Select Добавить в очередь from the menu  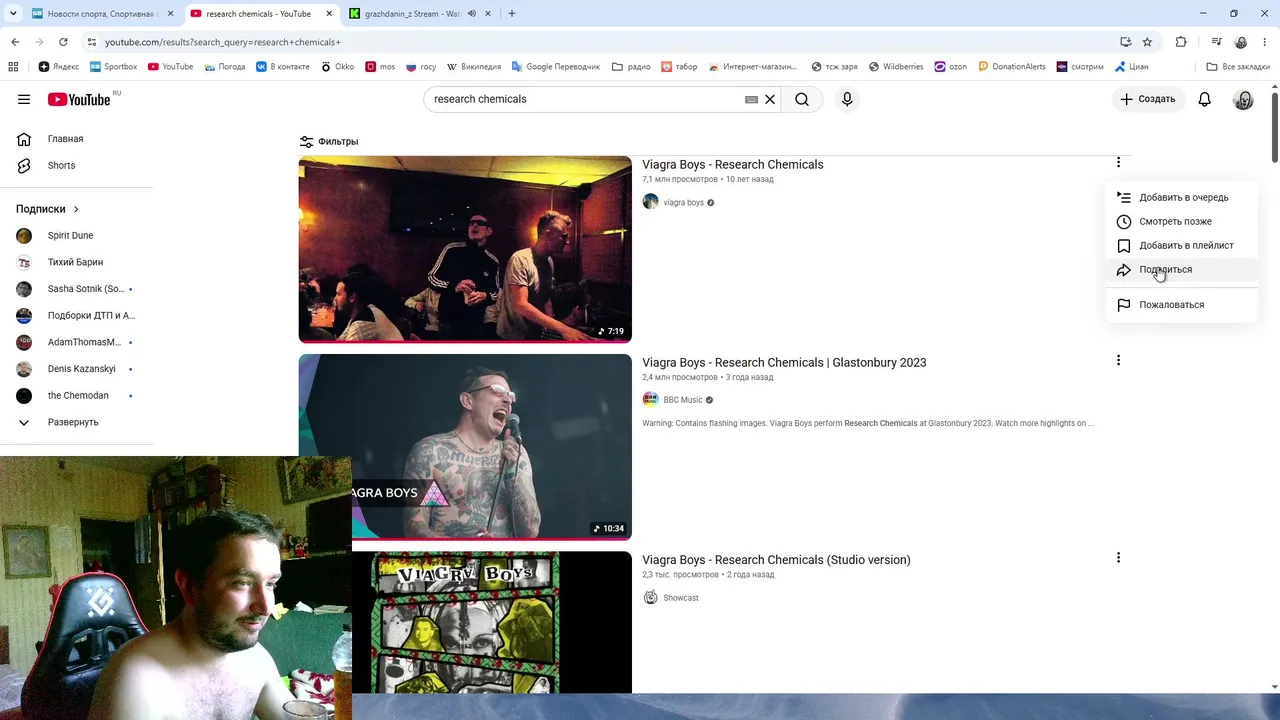click(1181, 198)
